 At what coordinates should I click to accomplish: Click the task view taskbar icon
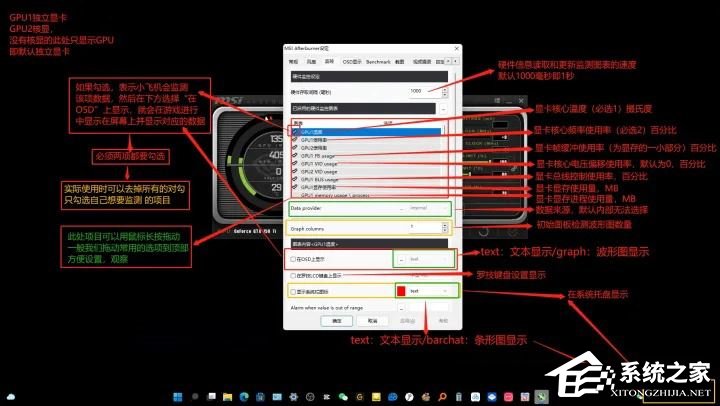coord(211,396)
